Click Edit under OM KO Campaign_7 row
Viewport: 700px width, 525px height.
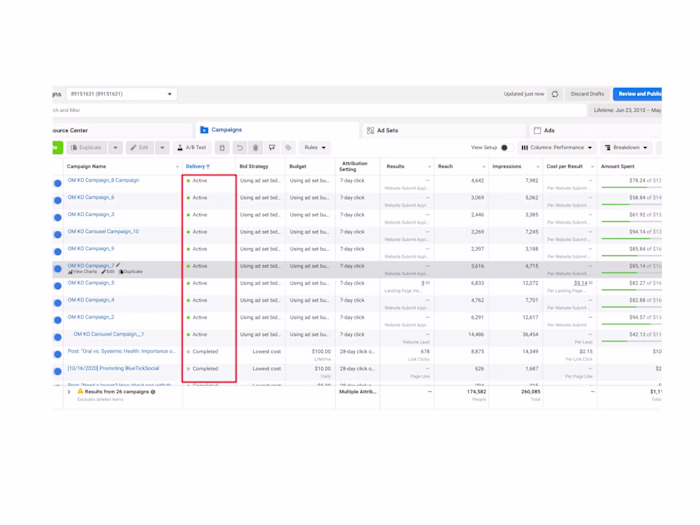(108, 272)
